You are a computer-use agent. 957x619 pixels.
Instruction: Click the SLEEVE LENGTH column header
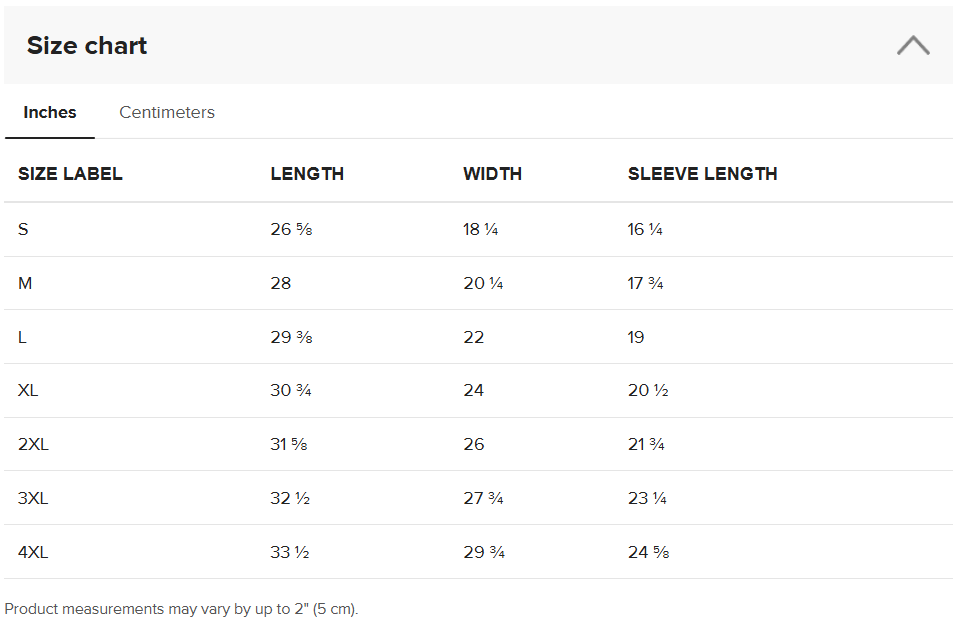click(x=702, y=174)
